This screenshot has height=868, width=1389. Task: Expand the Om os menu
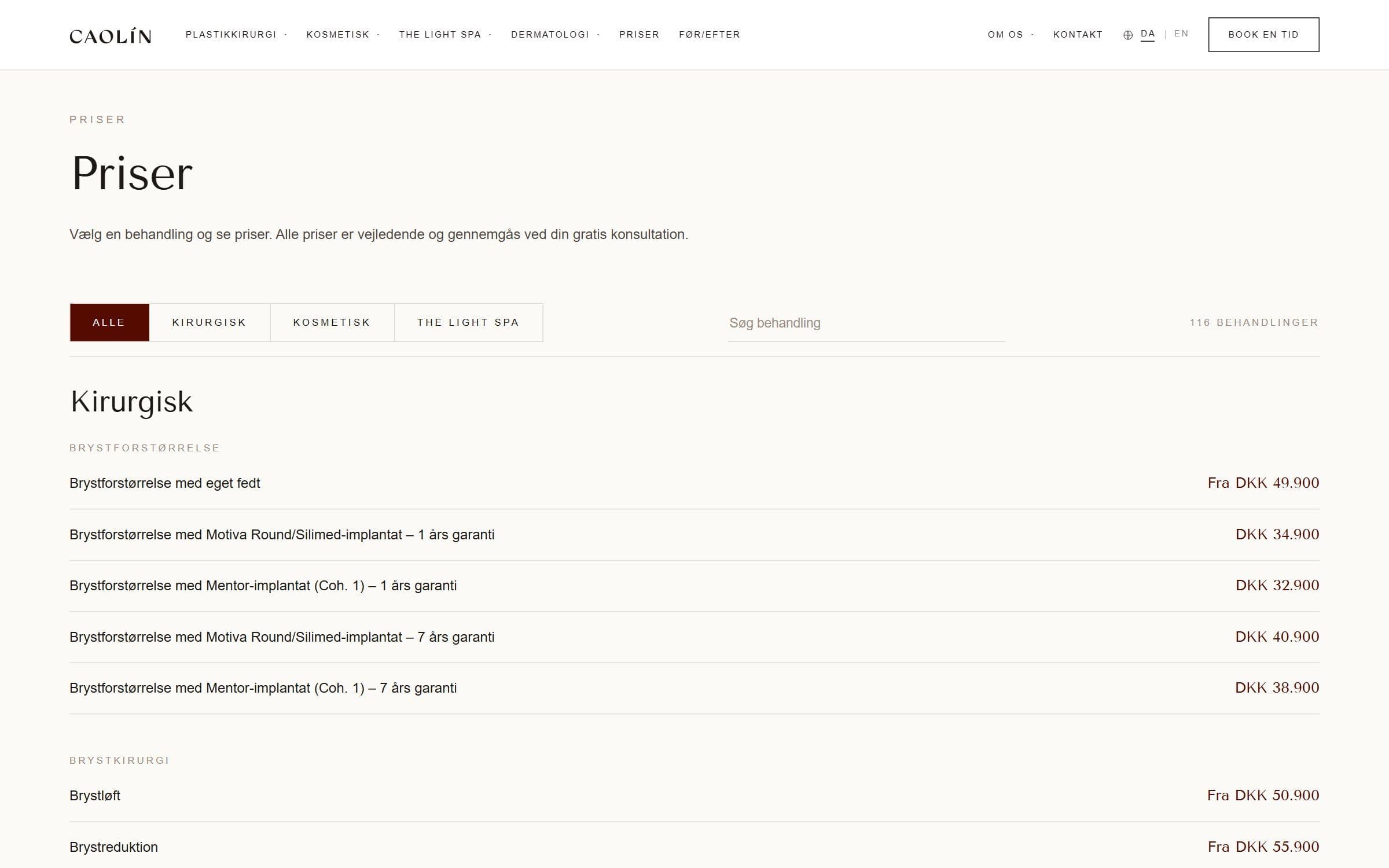(1010, 35)
